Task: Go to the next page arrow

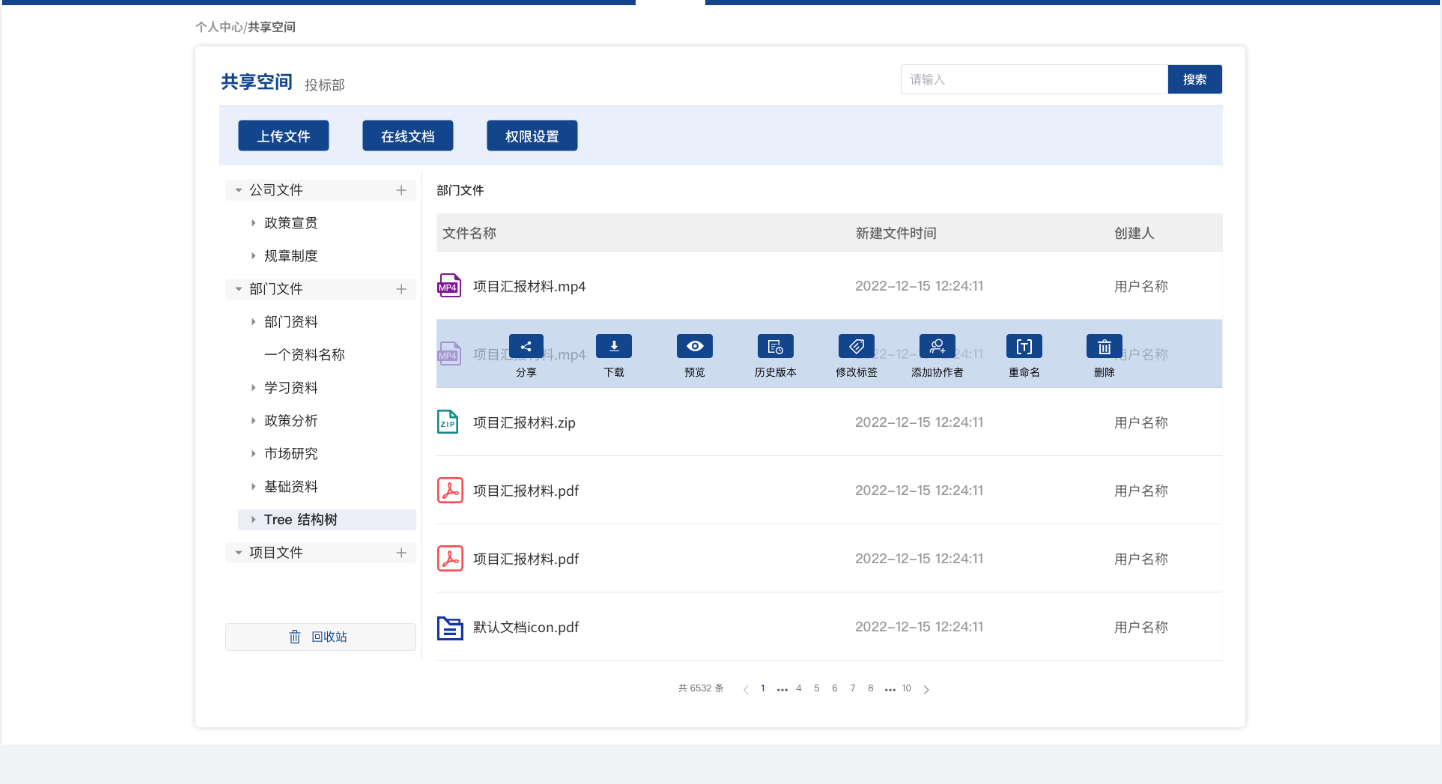Action: [926, 689]
